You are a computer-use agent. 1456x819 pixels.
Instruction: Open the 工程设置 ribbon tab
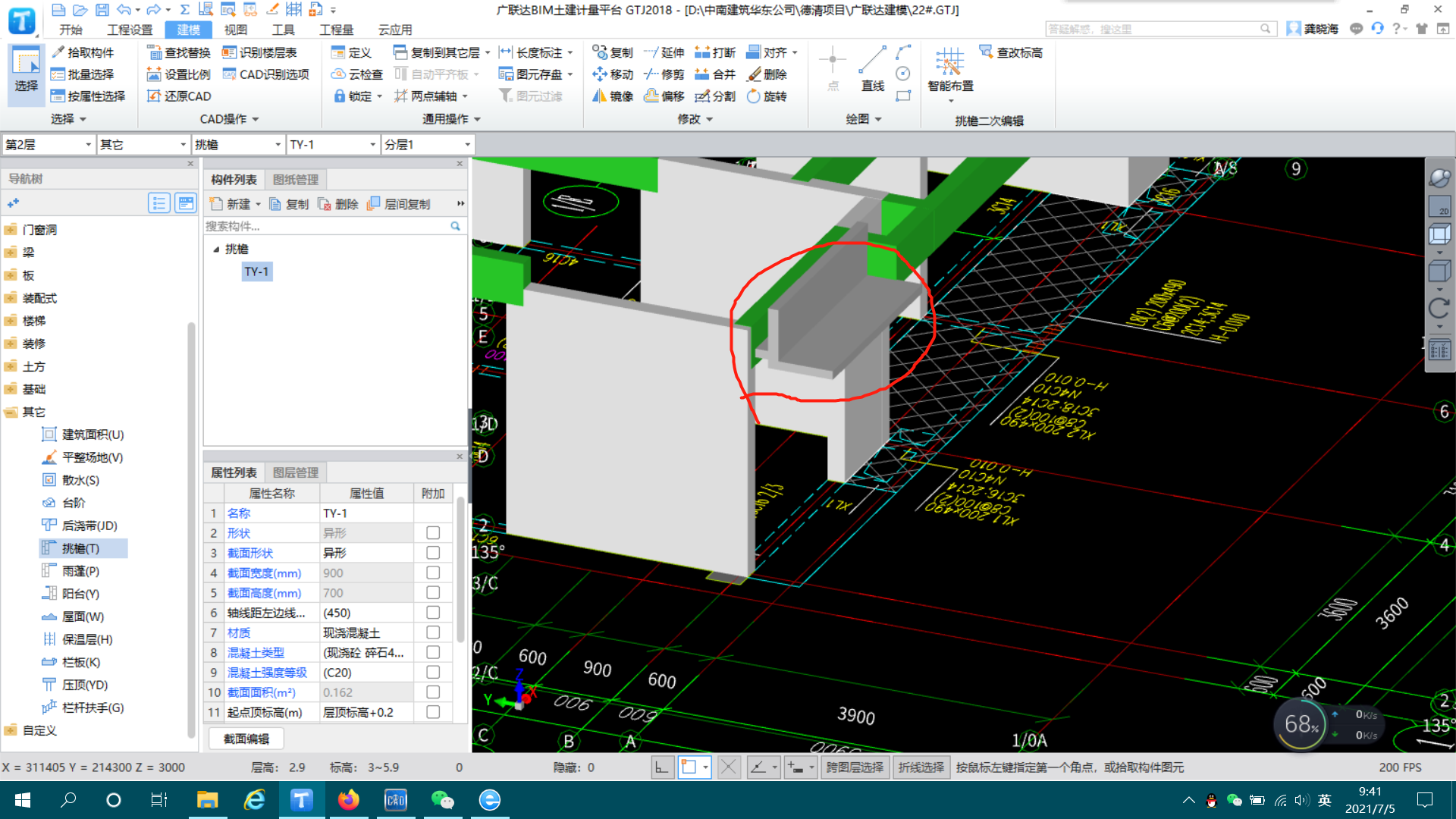[130, 30]
